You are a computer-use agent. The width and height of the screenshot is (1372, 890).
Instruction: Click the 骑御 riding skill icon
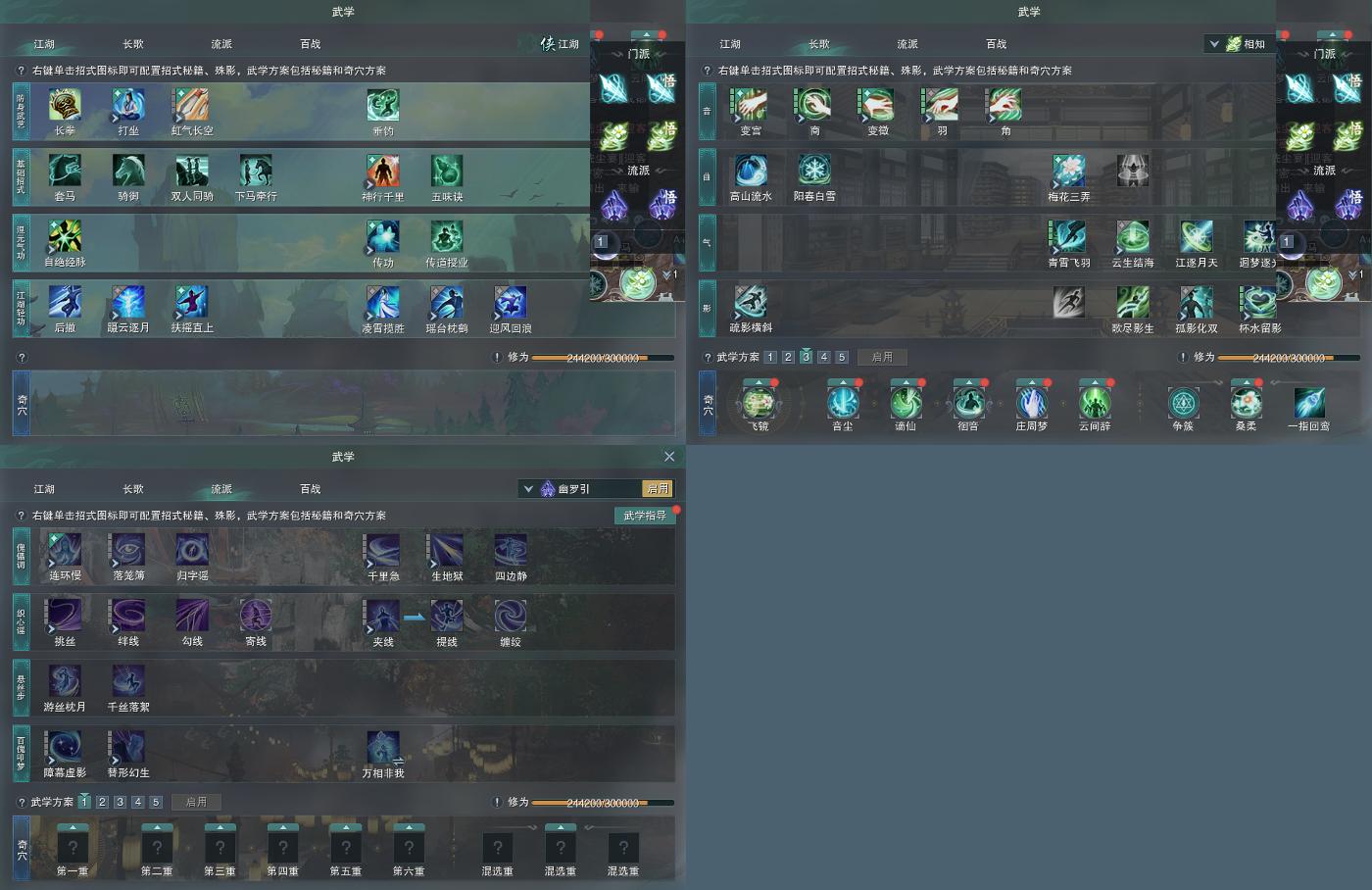pos(128,171)
